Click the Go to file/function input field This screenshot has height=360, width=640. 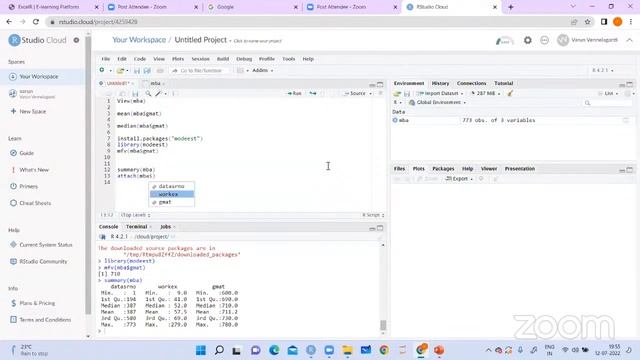pyautogui.click(x=200, y=71)
